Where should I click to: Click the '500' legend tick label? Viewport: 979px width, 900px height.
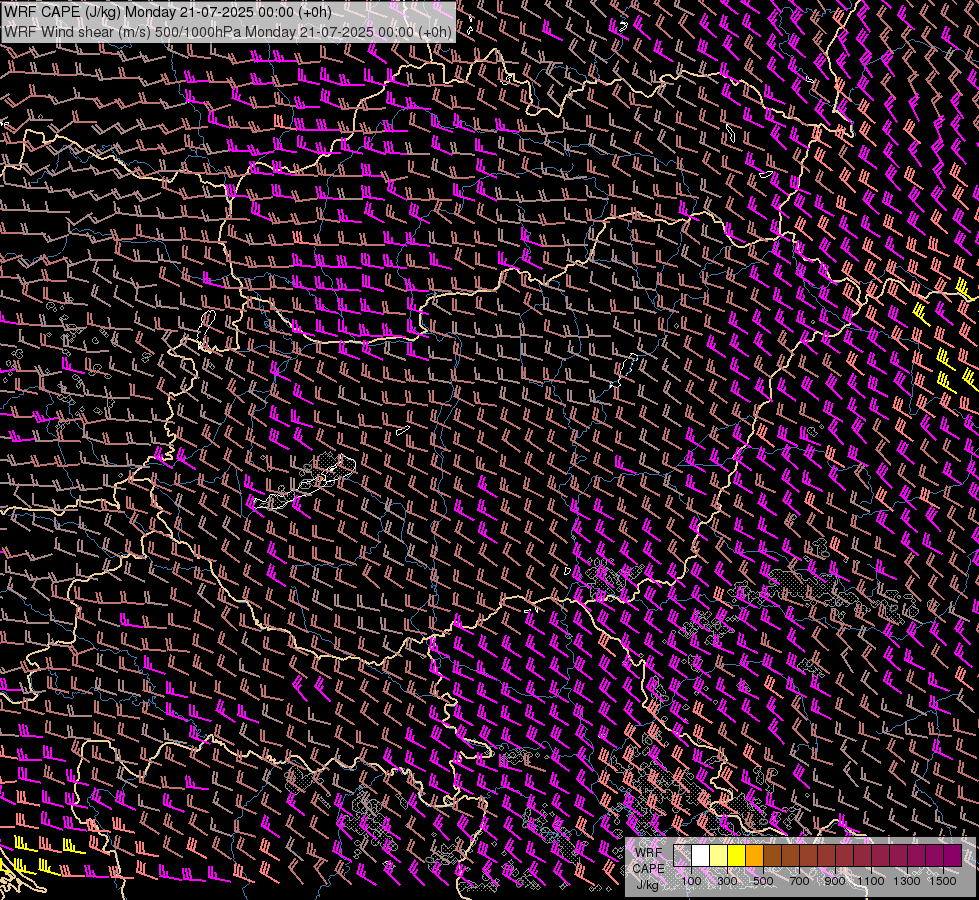[763, 881]
